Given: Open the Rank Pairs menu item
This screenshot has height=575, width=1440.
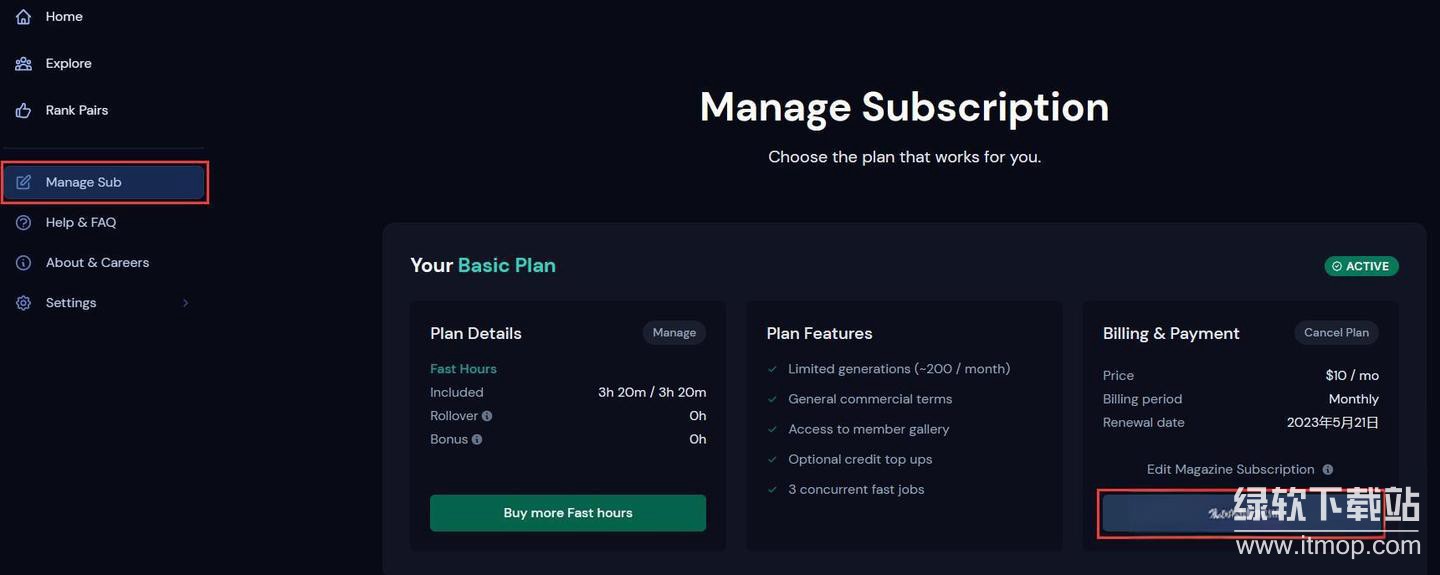Looking at the screenshot, I should tap(77, 110).
